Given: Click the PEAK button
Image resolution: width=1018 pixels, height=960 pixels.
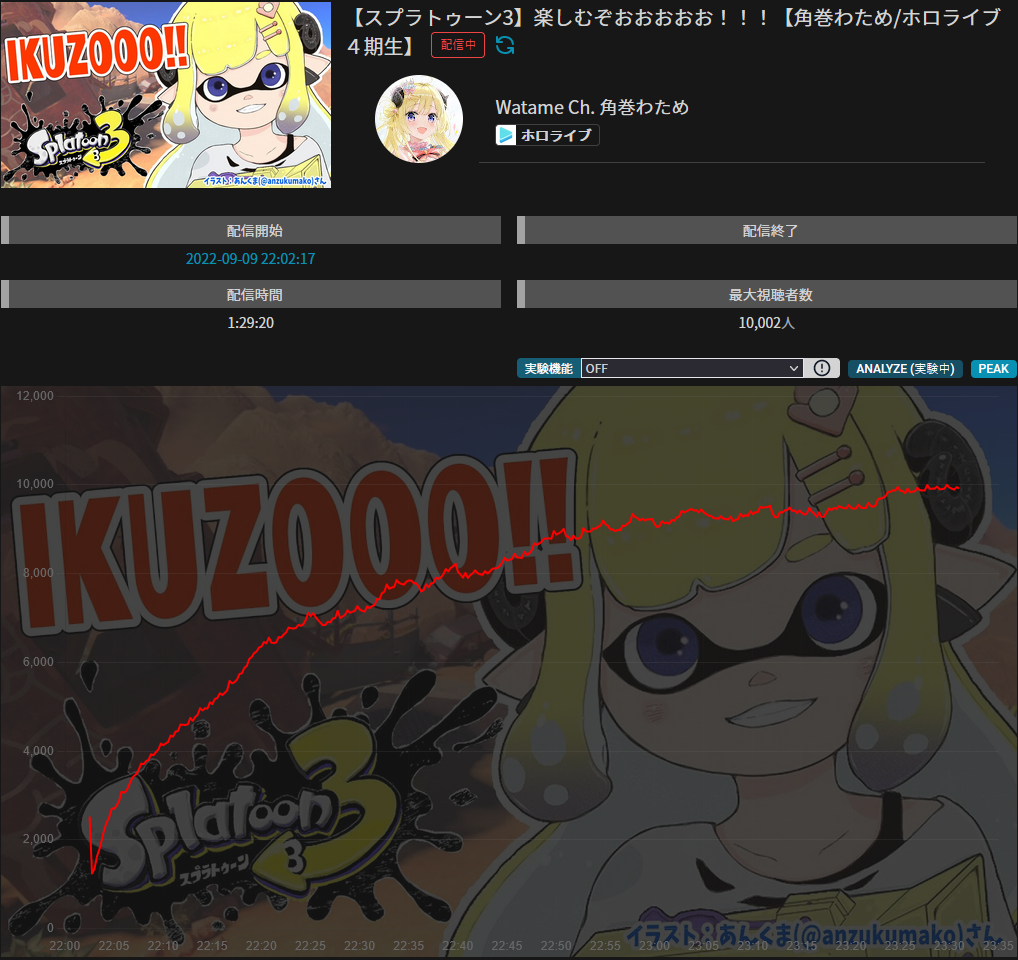Looking at the screenshot, I should 993,369.
